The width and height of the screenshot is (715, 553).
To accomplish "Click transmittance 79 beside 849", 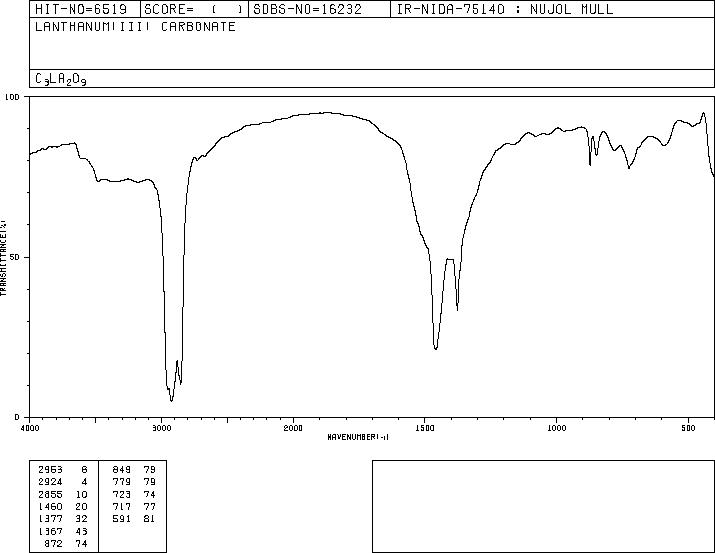I will (x=150, y=470).
